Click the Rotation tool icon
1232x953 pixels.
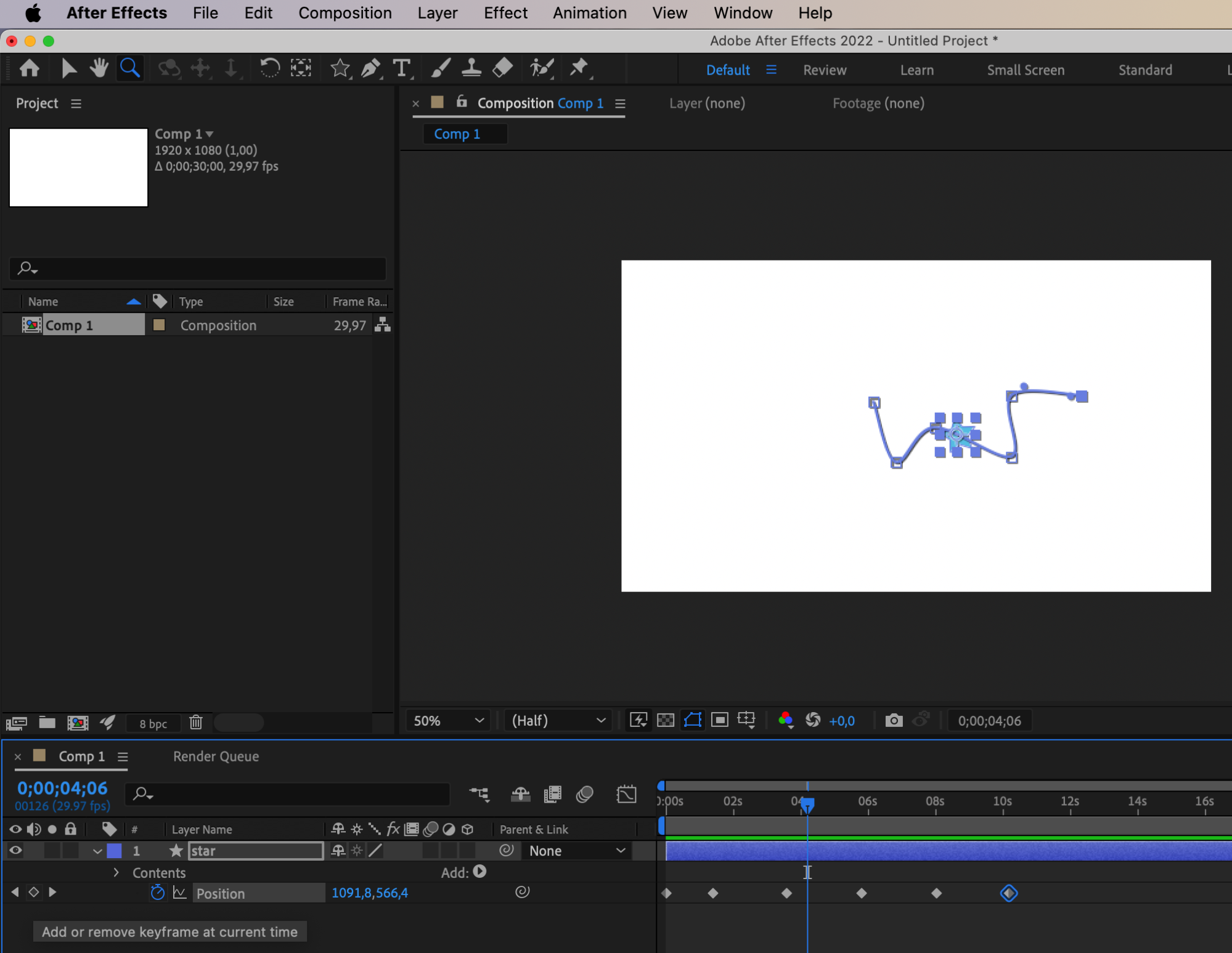[269, 68]
